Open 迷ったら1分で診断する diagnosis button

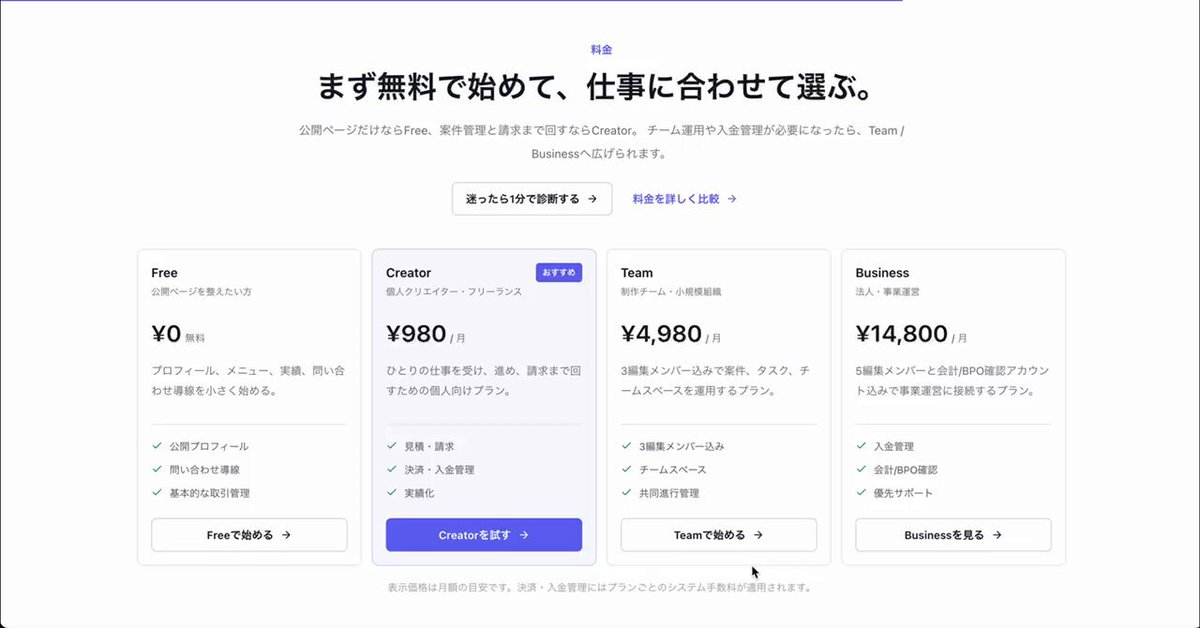pos(532,199)
